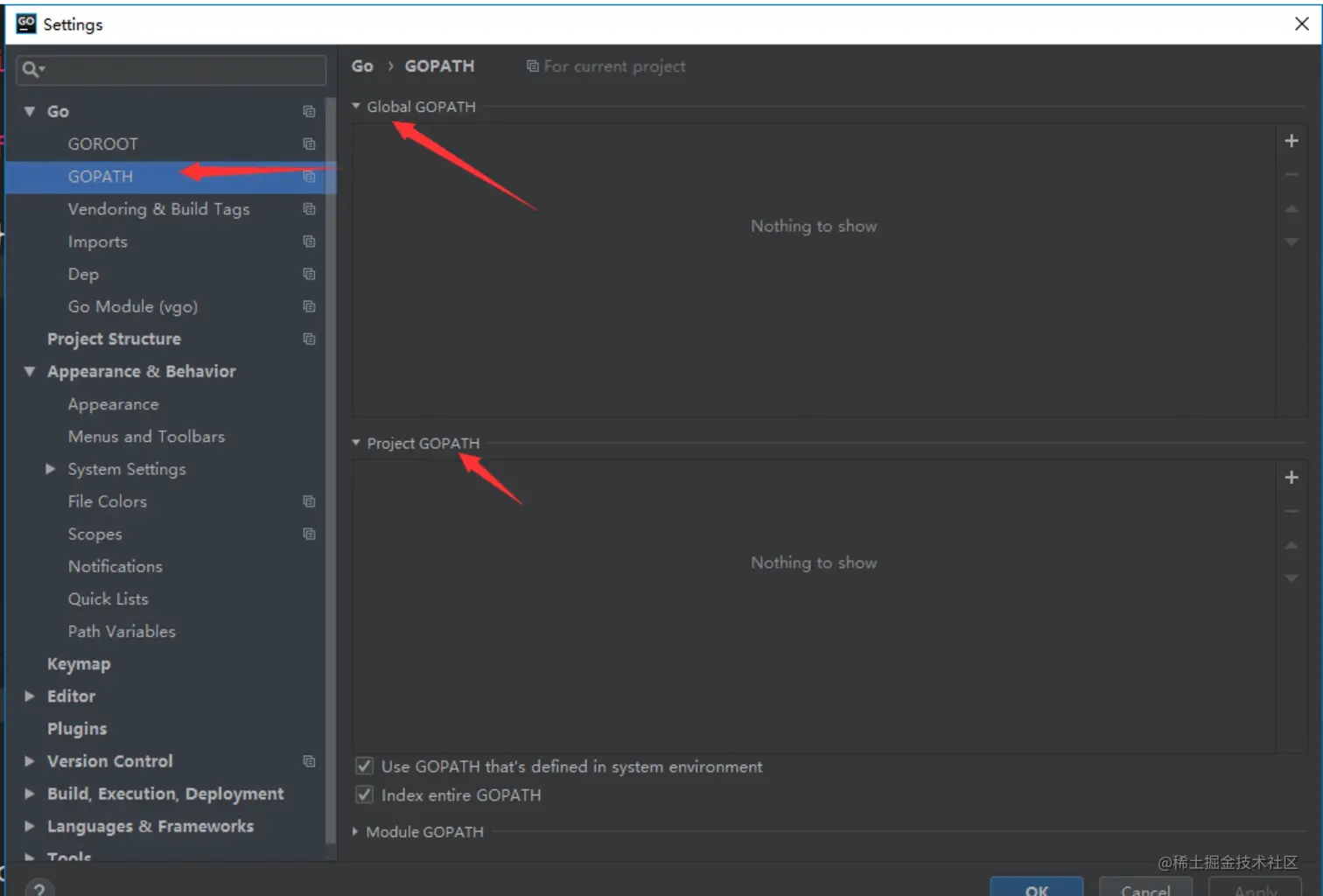
Task: Click the OK button
Action: point(1037,887)
